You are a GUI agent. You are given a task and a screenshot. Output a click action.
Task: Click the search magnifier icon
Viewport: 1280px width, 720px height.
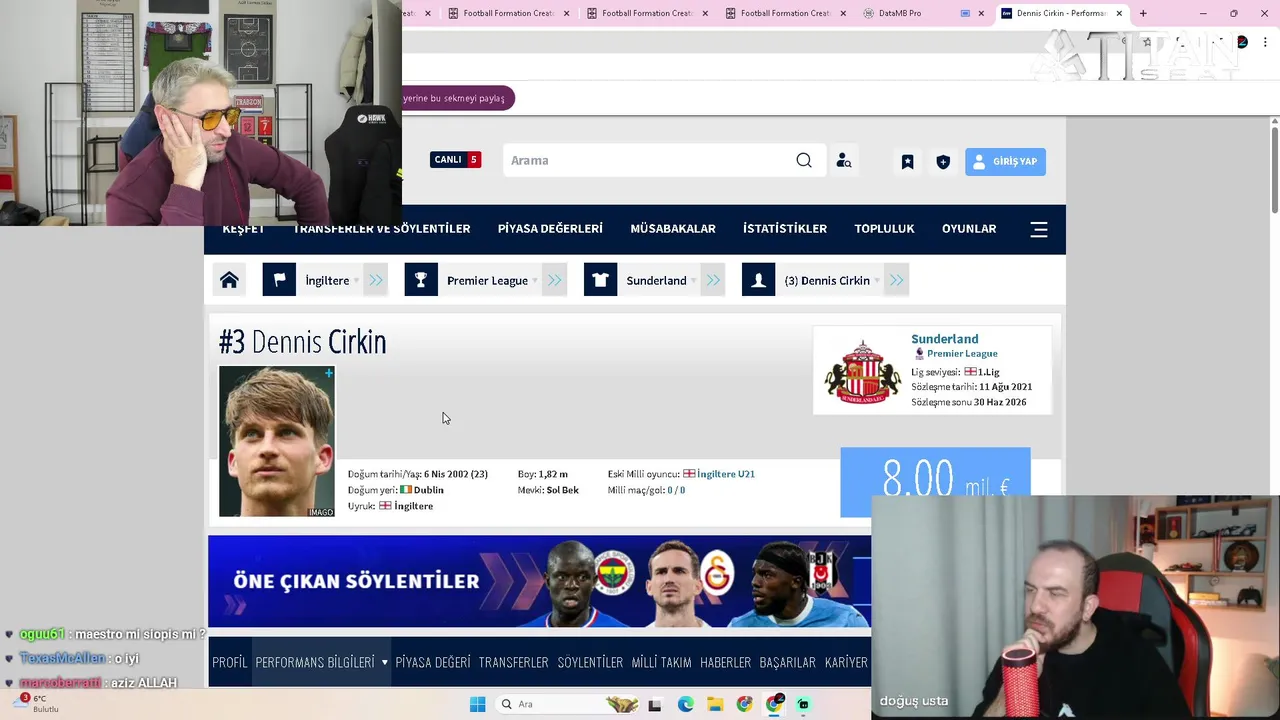click(804, 160)
